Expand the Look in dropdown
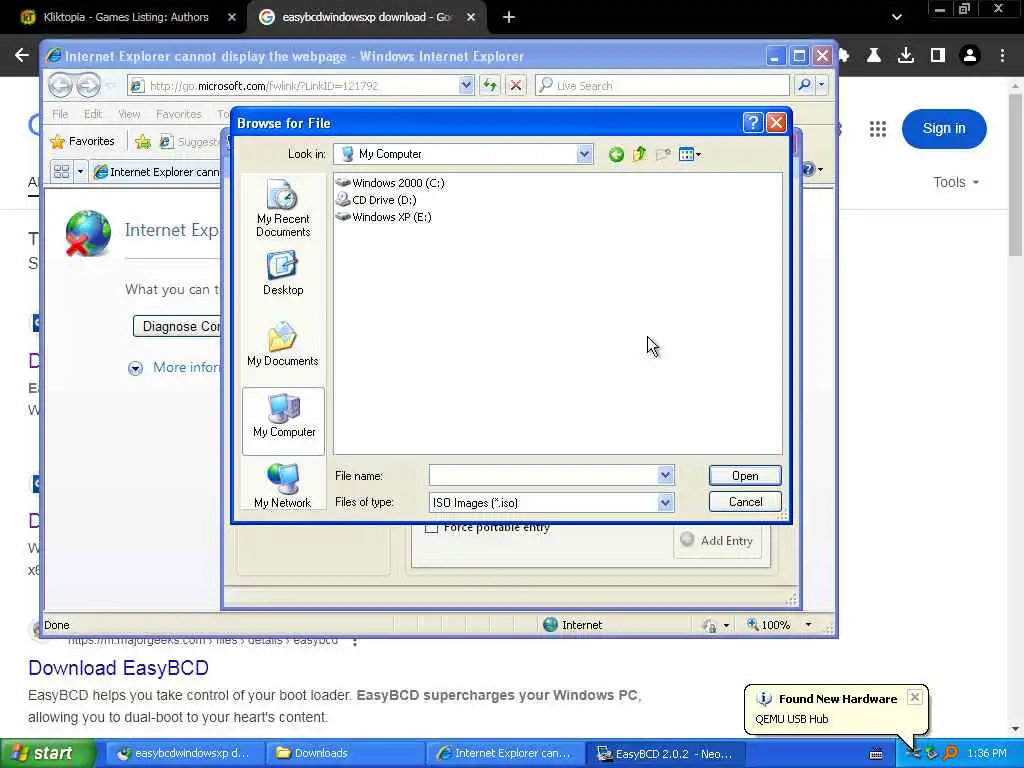The image size is (1024, 768). pyautogui.click(x=584, y=154)
